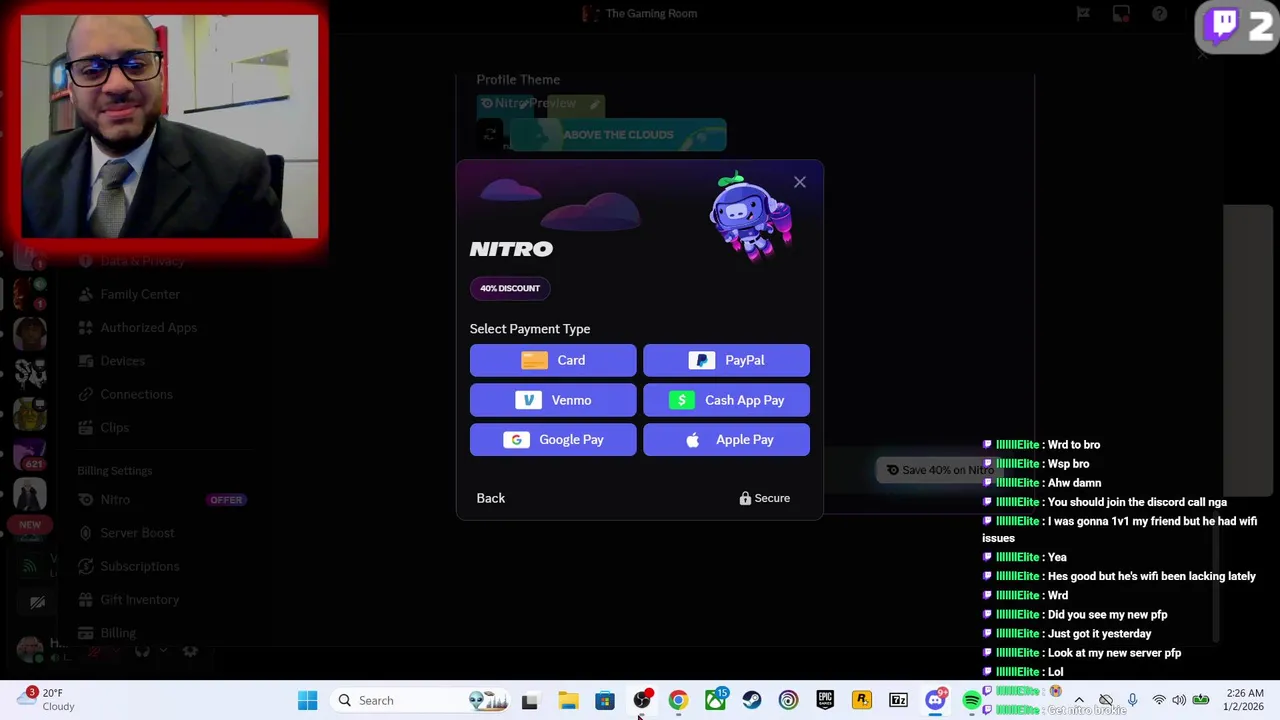Show hidden system tray icons
The height and width of the screenshot is (720, 1280).
click(x=1079, y=700)
